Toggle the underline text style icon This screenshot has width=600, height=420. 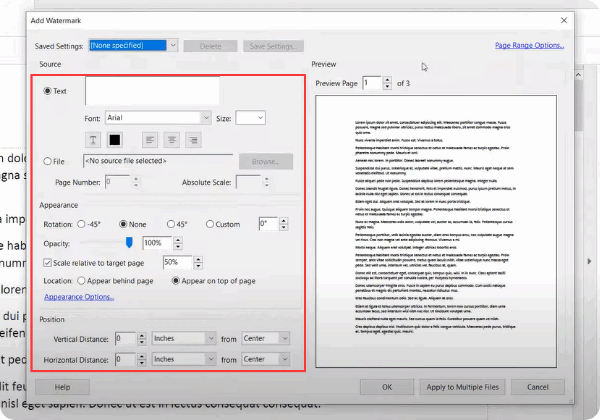coord(93,140)
